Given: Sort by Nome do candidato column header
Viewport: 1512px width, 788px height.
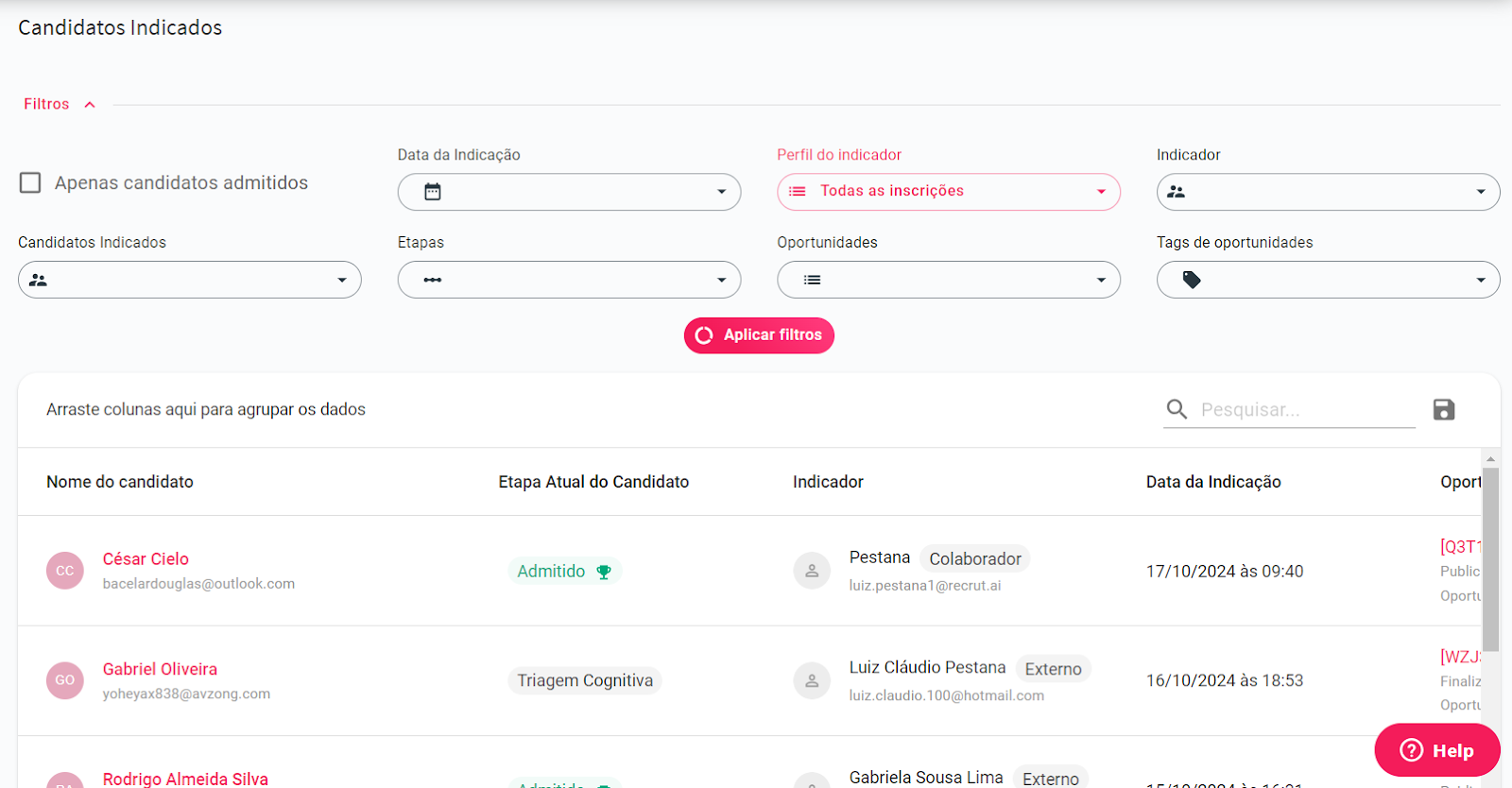Looking at the screenshot, I should (120, 482).
